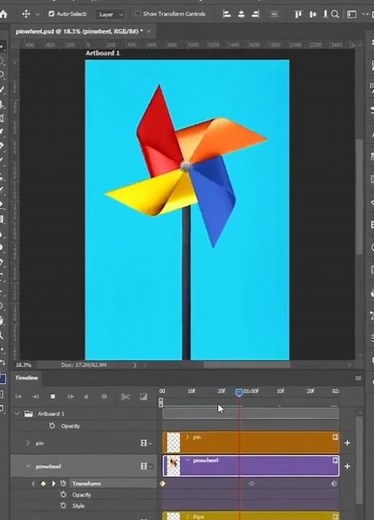Select the Timeline panel tab
The width and height of the screenshot is (374, 520).
pos(27,378)
